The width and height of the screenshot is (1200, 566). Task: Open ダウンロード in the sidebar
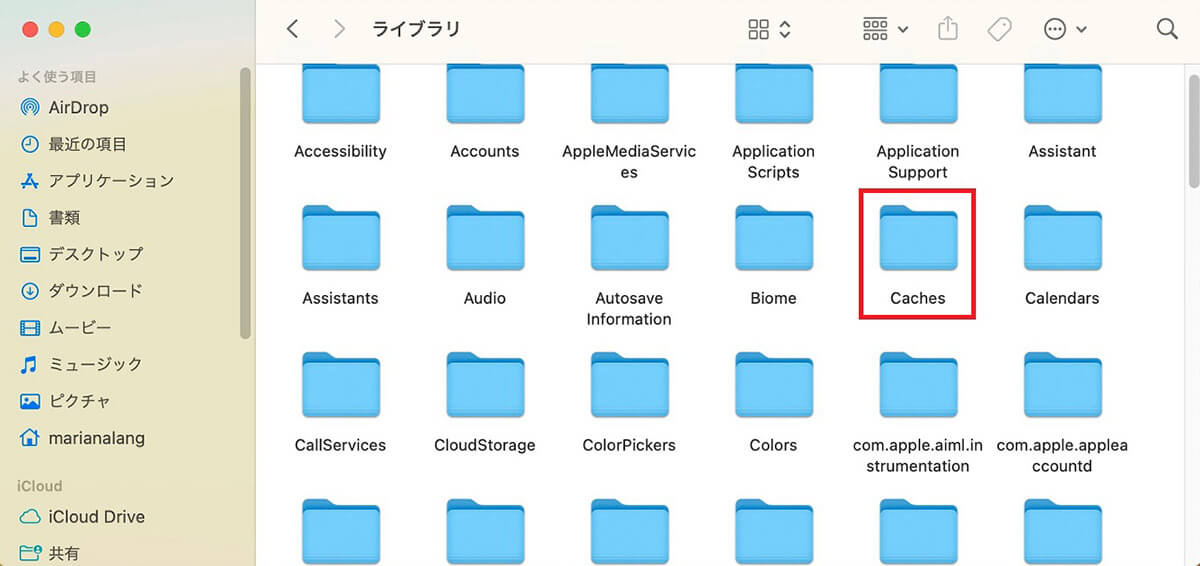(x=82, y=291)
